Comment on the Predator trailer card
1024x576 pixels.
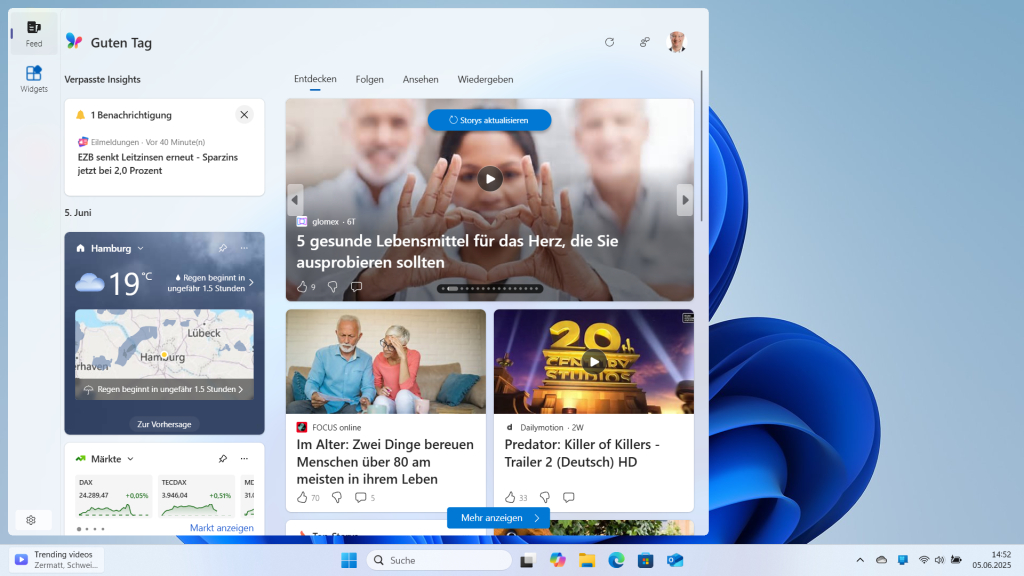[x=569, y=498]
